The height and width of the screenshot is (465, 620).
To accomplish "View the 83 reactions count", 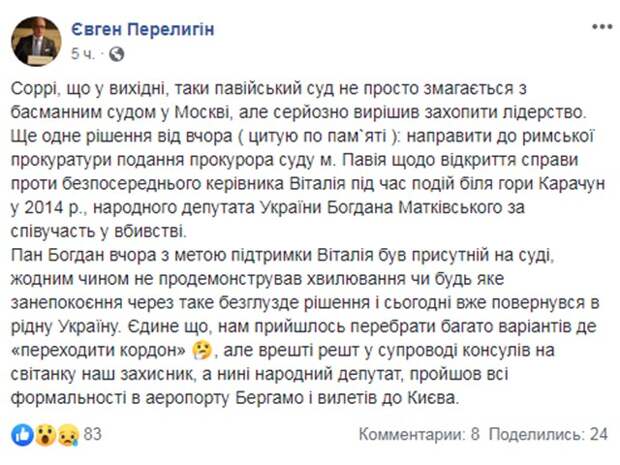I will (x=93, y=434).
